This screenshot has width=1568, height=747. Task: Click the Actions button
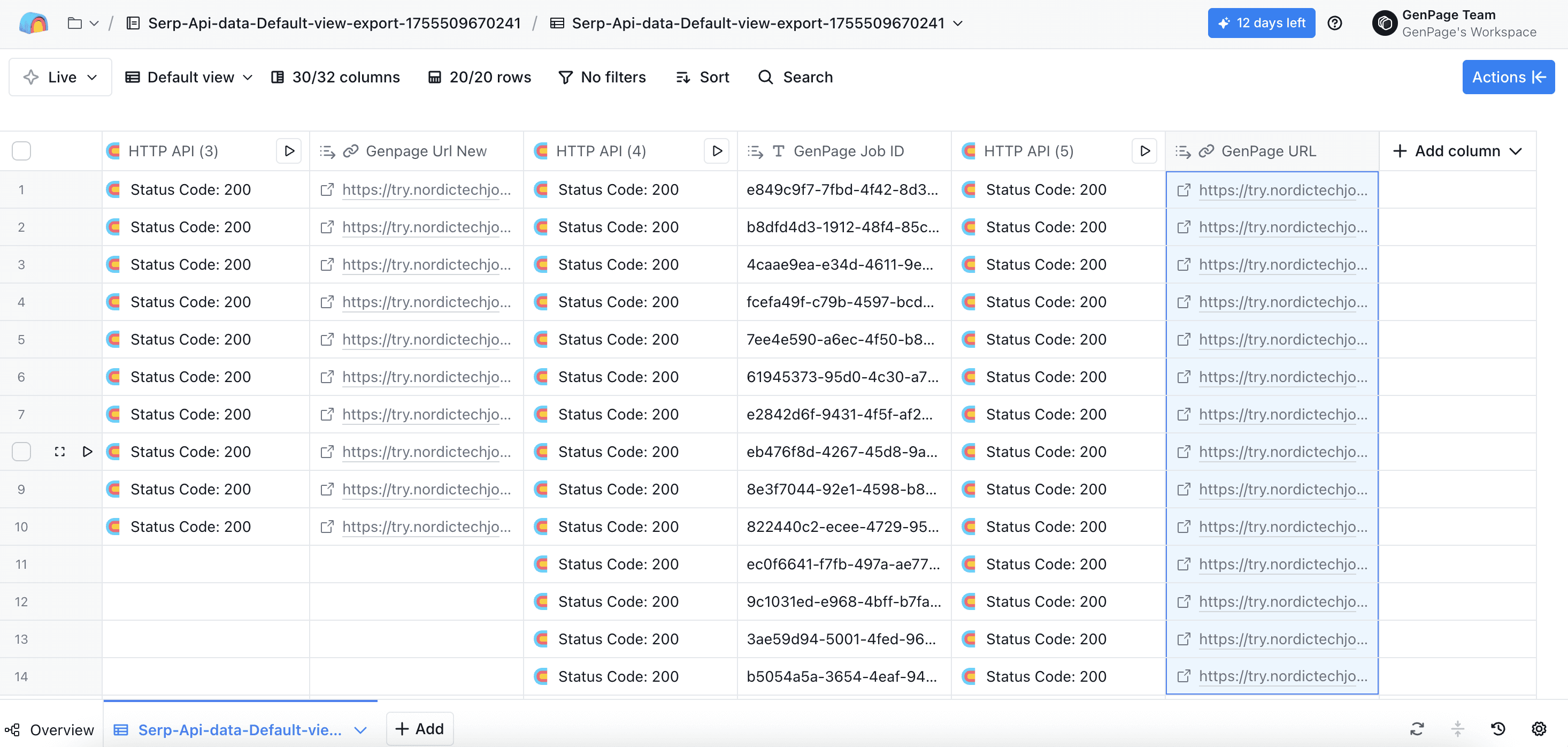tap(1508, 77)
